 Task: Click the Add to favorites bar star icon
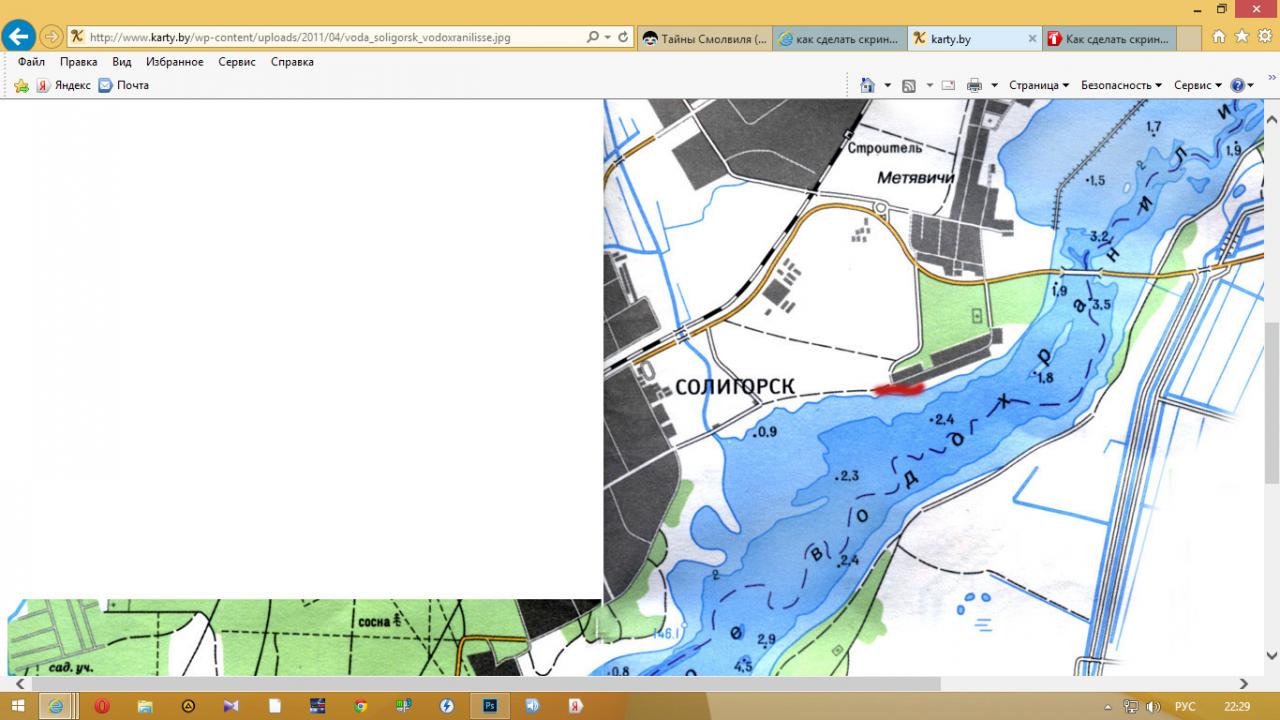point(21,86)
